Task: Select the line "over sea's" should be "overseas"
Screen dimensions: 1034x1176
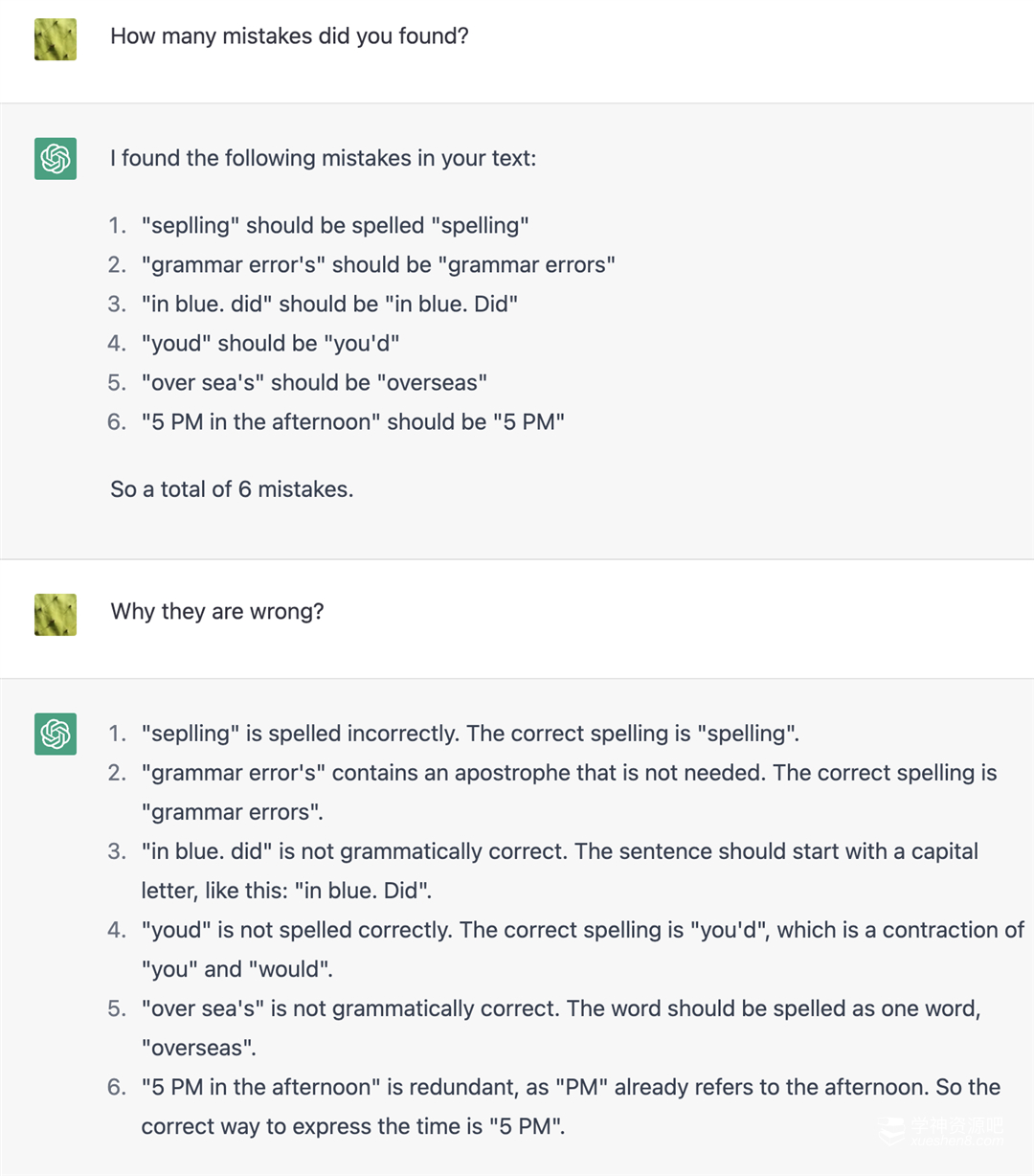Action: [x=314, y=382]
